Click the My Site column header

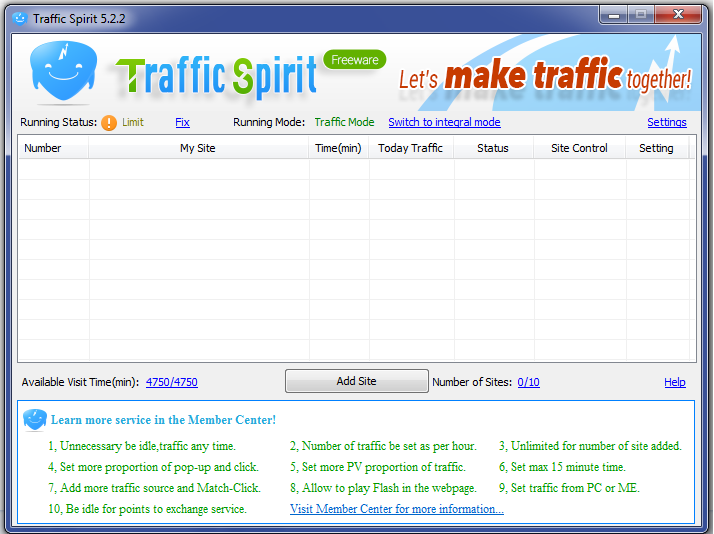(198, 148)
